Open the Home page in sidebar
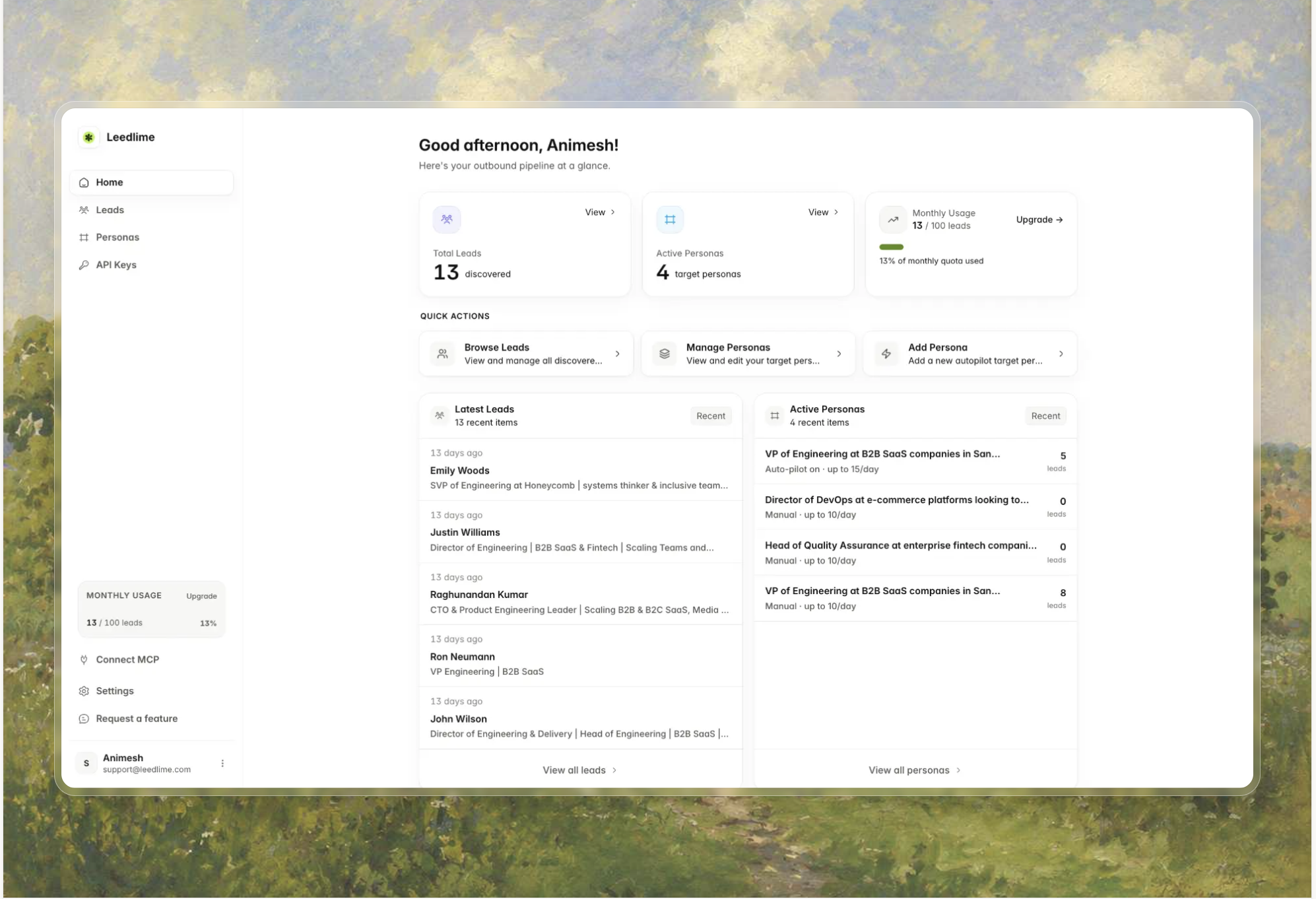This screenshot has height=899, width=1316. click(152, 183)
